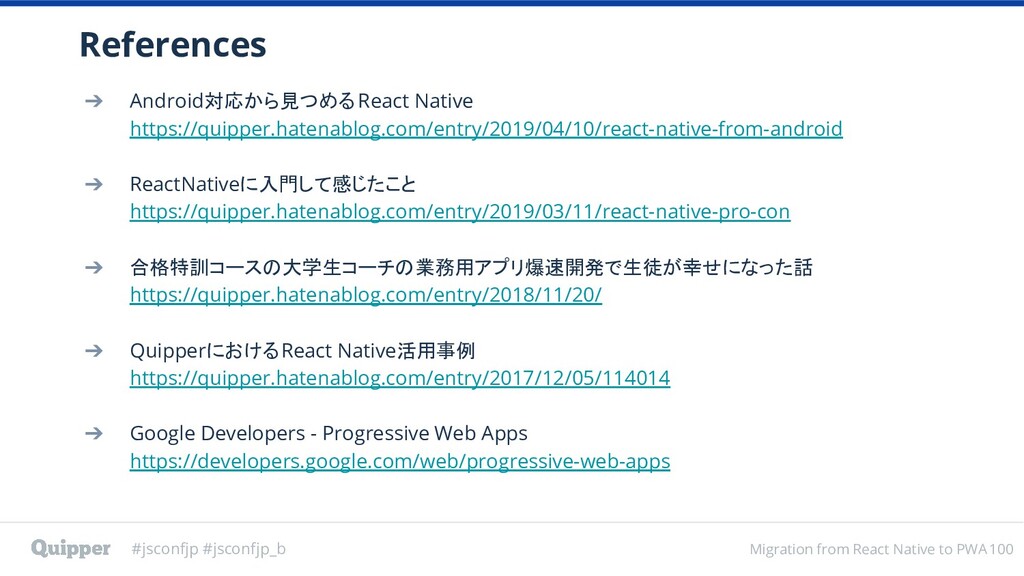The image size is (1024, 576).
Task: Click the title 'Google Developers - Progressive Web Apps'
Action: [328, 434]
